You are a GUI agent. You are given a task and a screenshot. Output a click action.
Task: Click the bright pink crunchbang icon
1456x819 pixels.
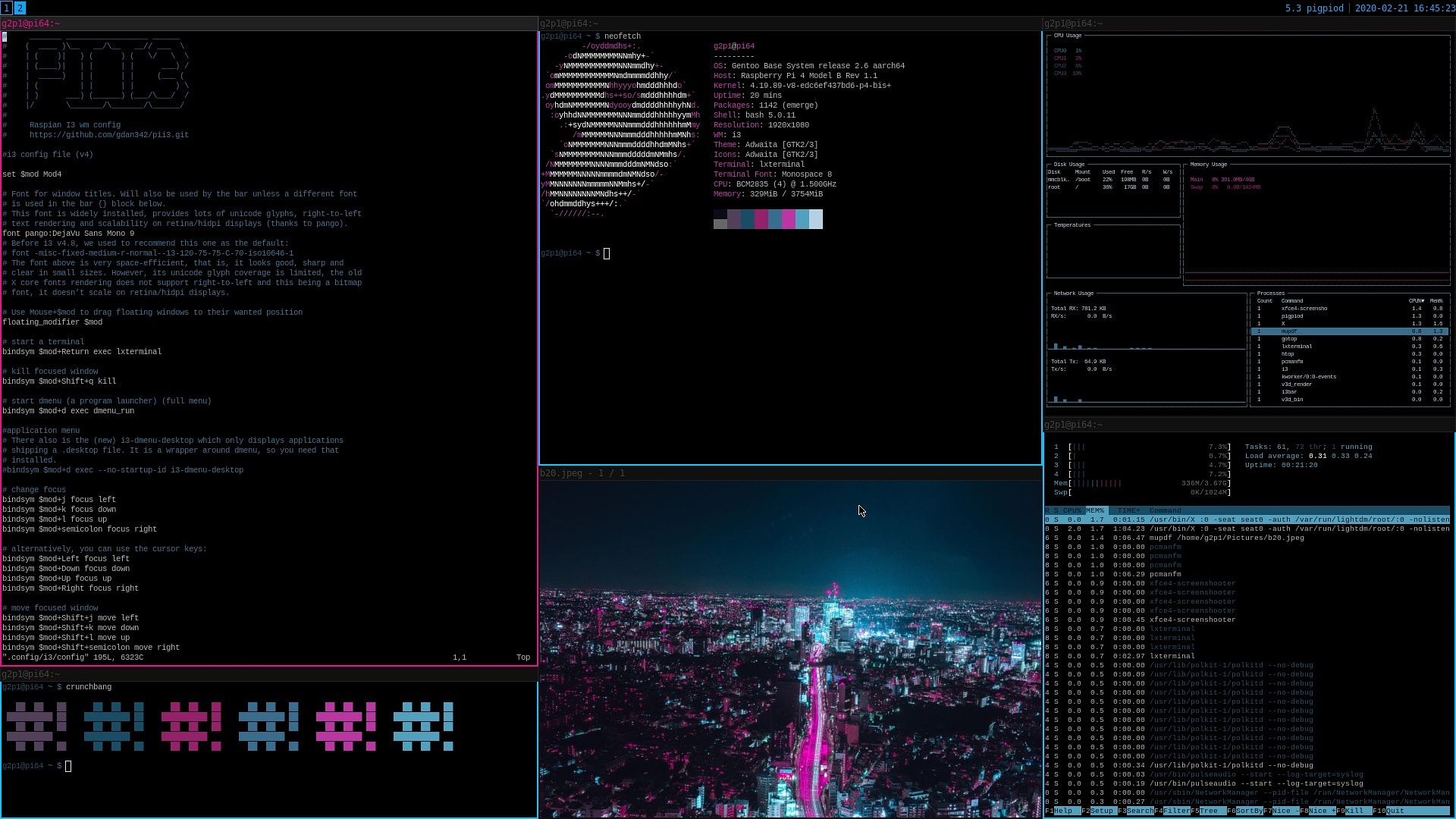[x=346, y=726]
